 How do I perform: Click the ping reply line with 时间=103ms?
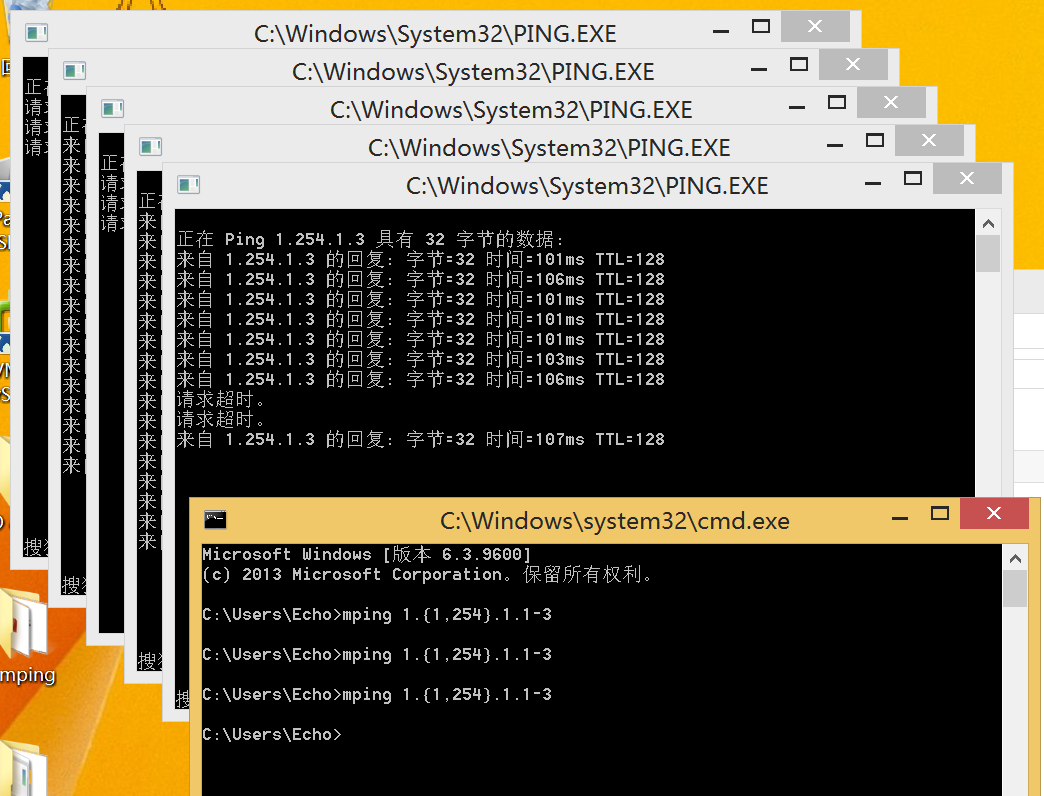[421, 359]
